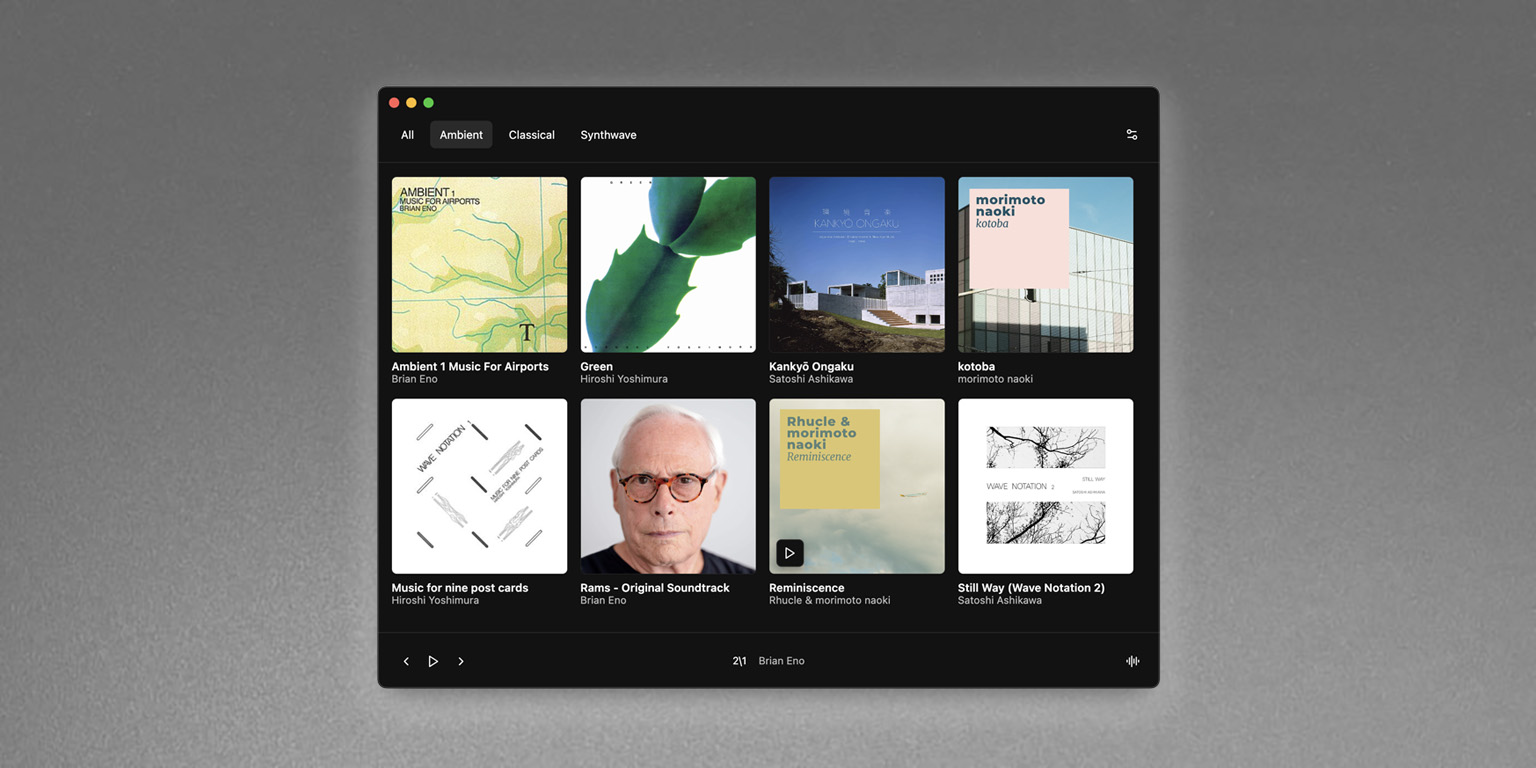This screenshot has width=1536, height=768.
Task: Play Reminiscence using its overlay play button
Action: point(789,553)
